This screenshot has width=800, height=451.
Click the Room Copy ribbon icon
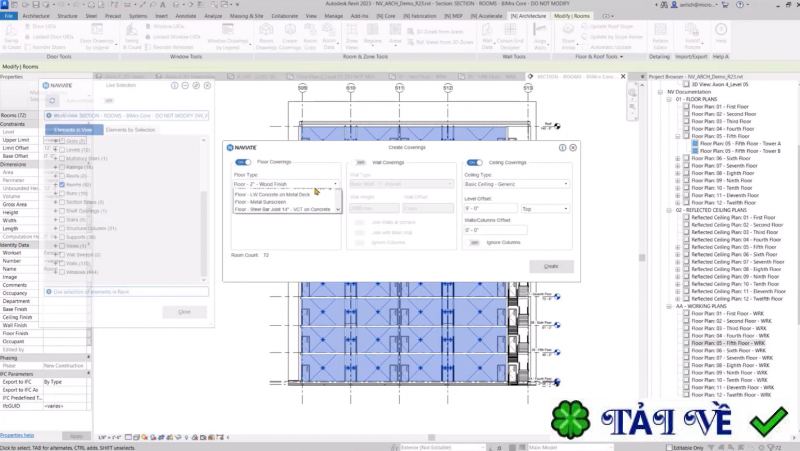[x=310, y=36]
